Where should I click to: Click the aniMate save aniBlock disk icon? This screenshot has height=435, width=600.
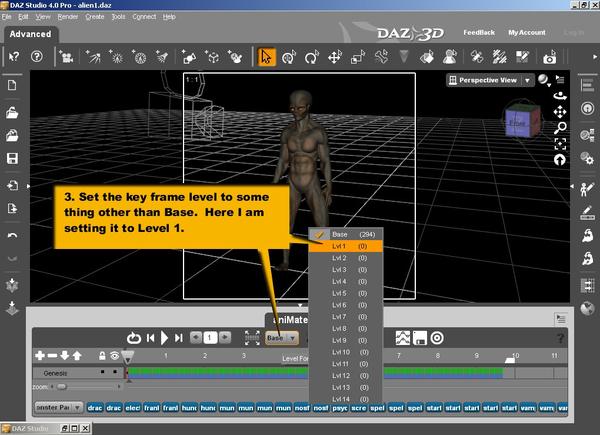tap(420, 338)
